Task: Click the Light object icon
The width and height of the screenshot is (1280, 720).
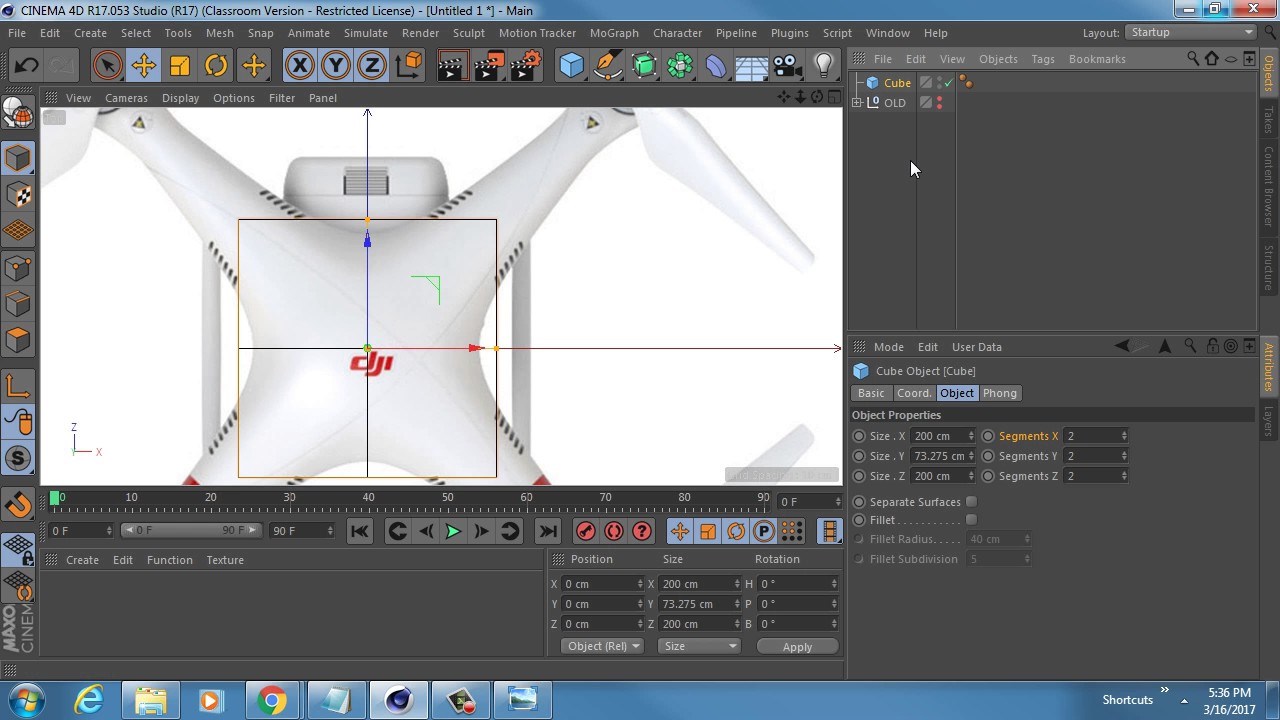Action: click(823, 67)
